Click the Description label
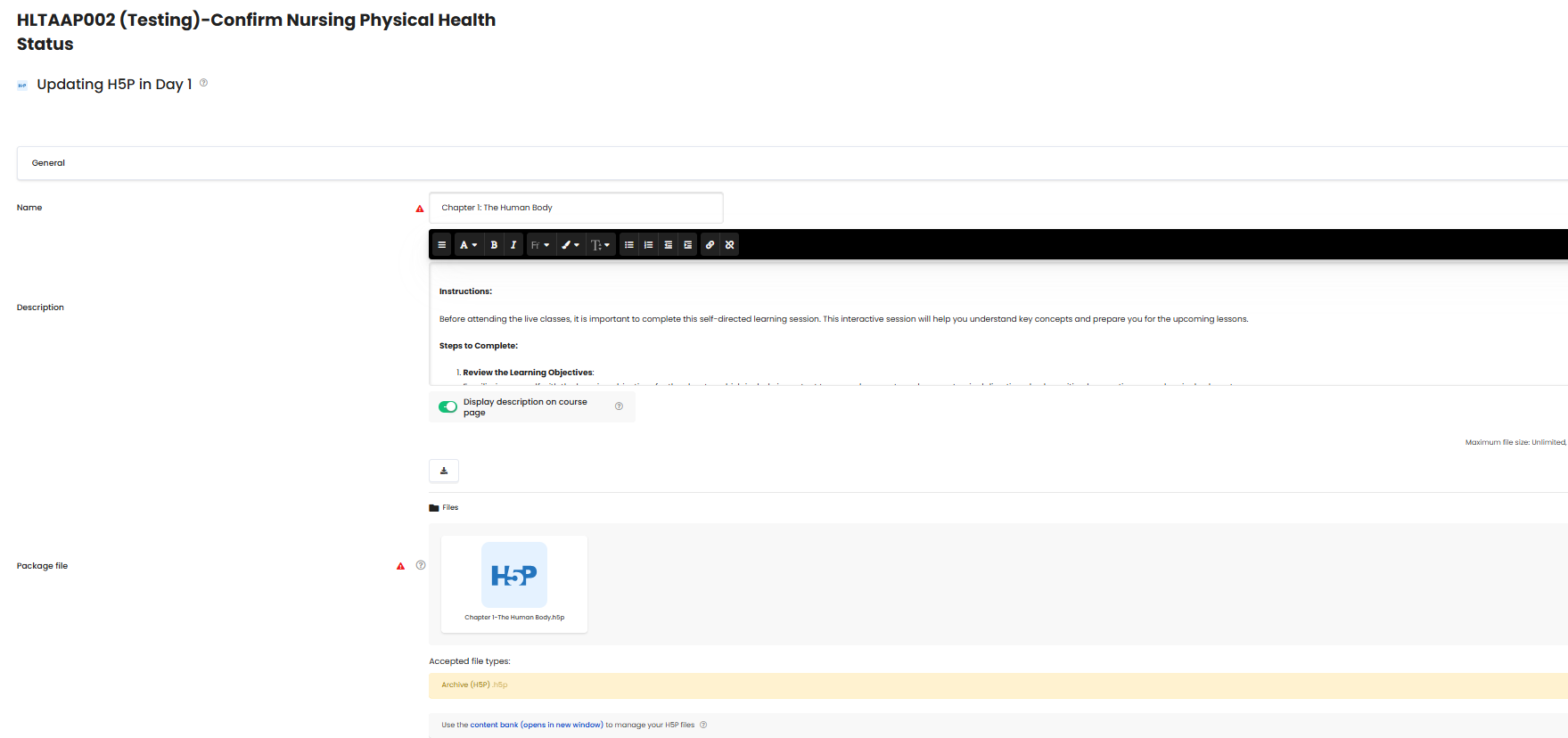 pos(40,307)
